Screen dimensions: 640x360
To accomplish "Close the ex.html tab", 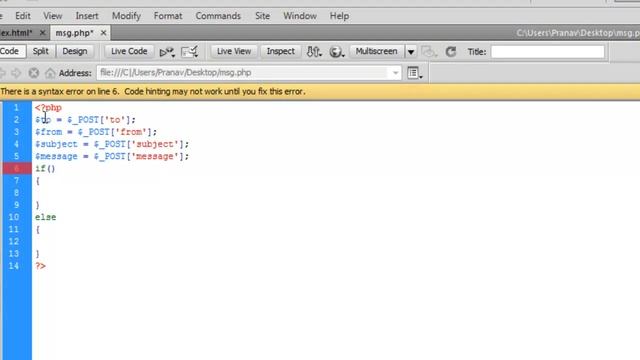I will (x=42, y=33).
